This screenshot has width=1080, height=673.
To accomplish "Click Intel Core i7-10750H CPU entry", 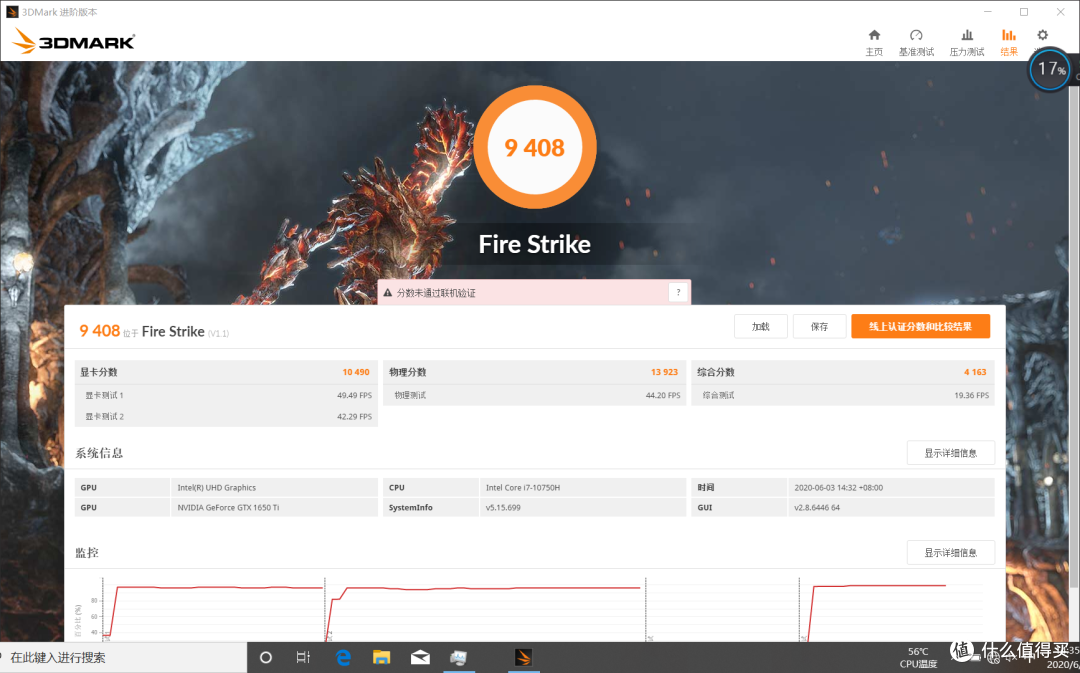I will (x=523, y=488).
